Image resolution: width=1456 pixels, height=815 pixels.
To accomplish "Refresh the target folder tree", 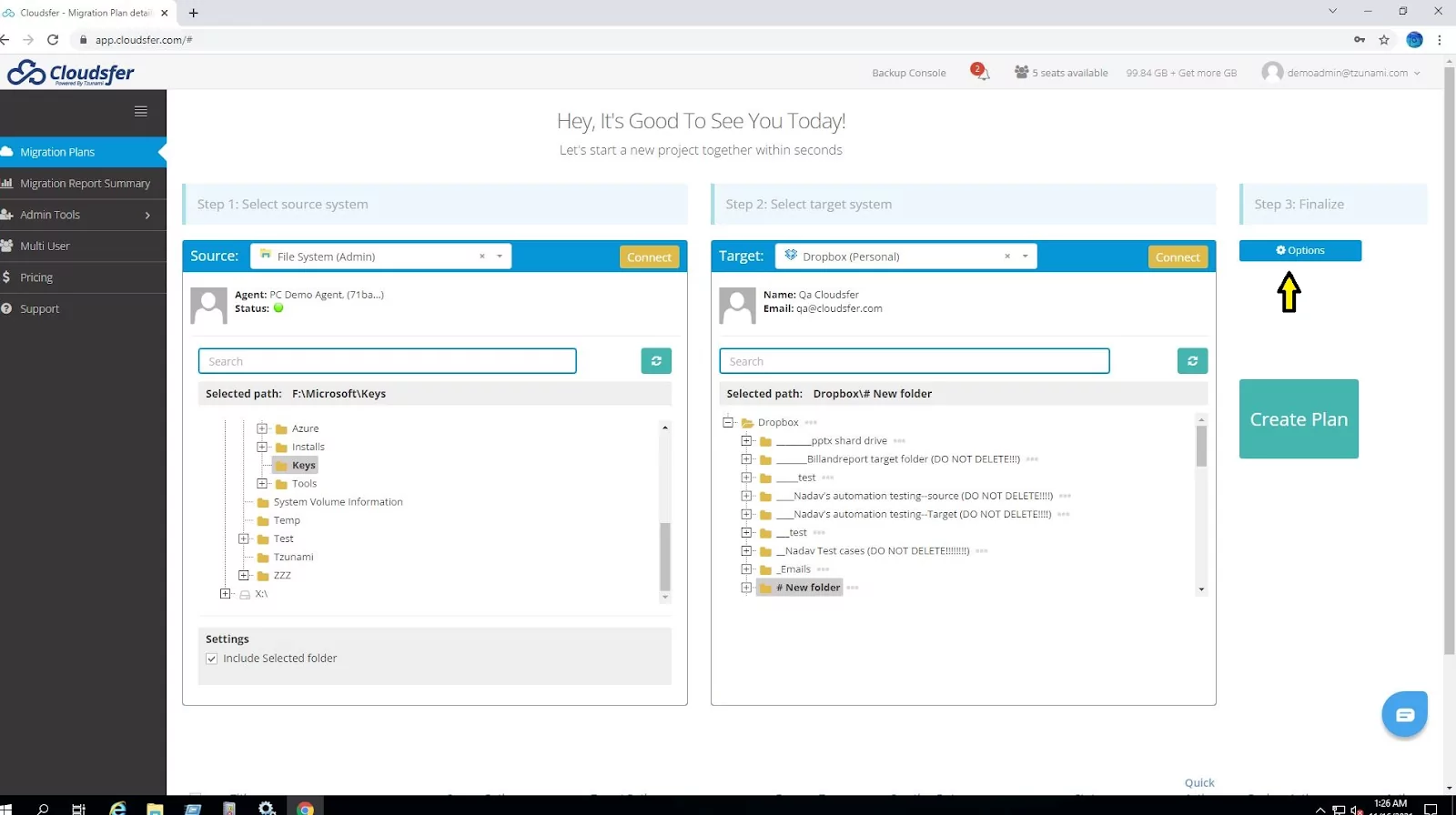I will tap(1192, 361).
